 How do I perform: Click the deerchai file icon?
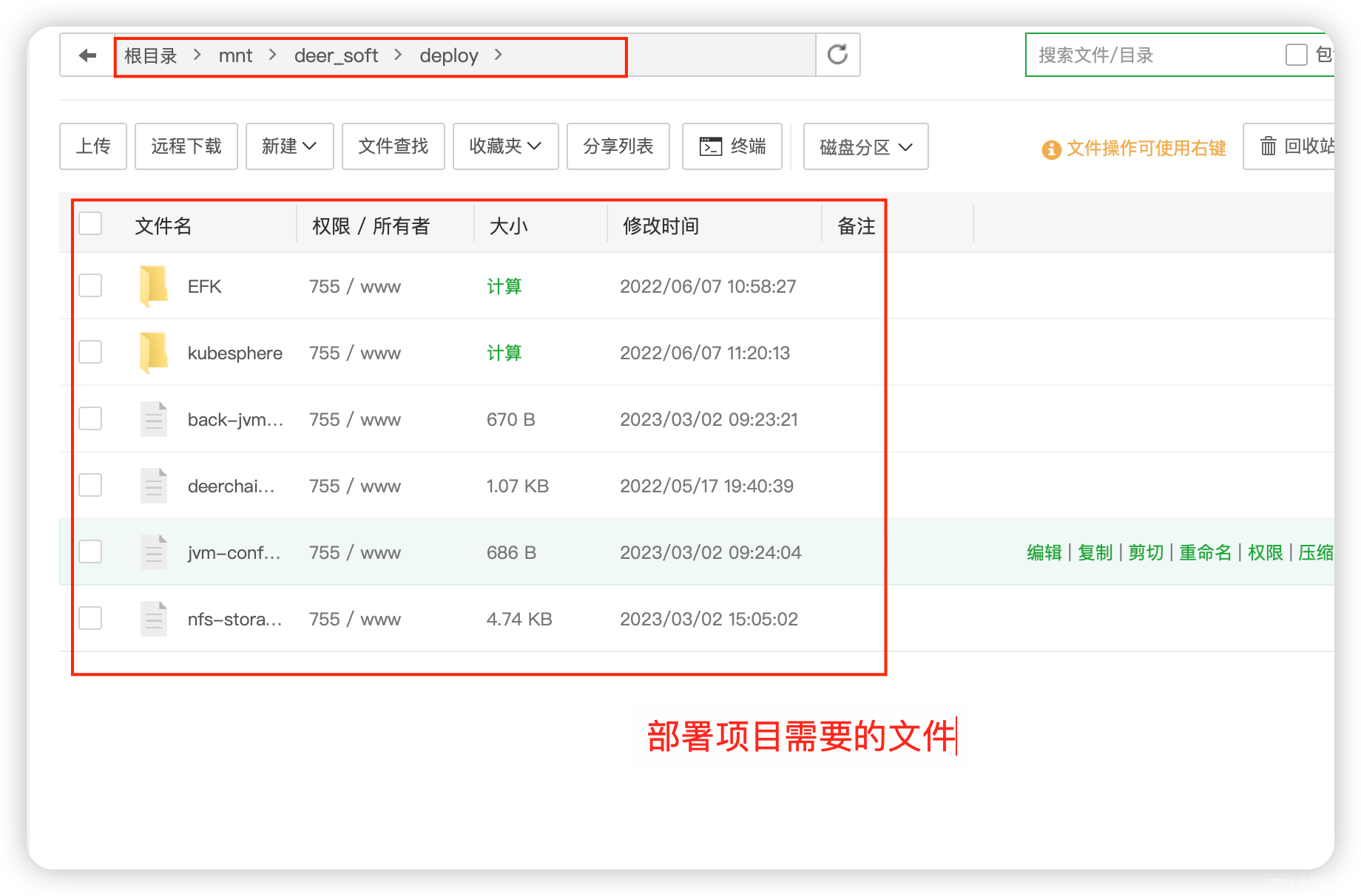click(153, 486)
